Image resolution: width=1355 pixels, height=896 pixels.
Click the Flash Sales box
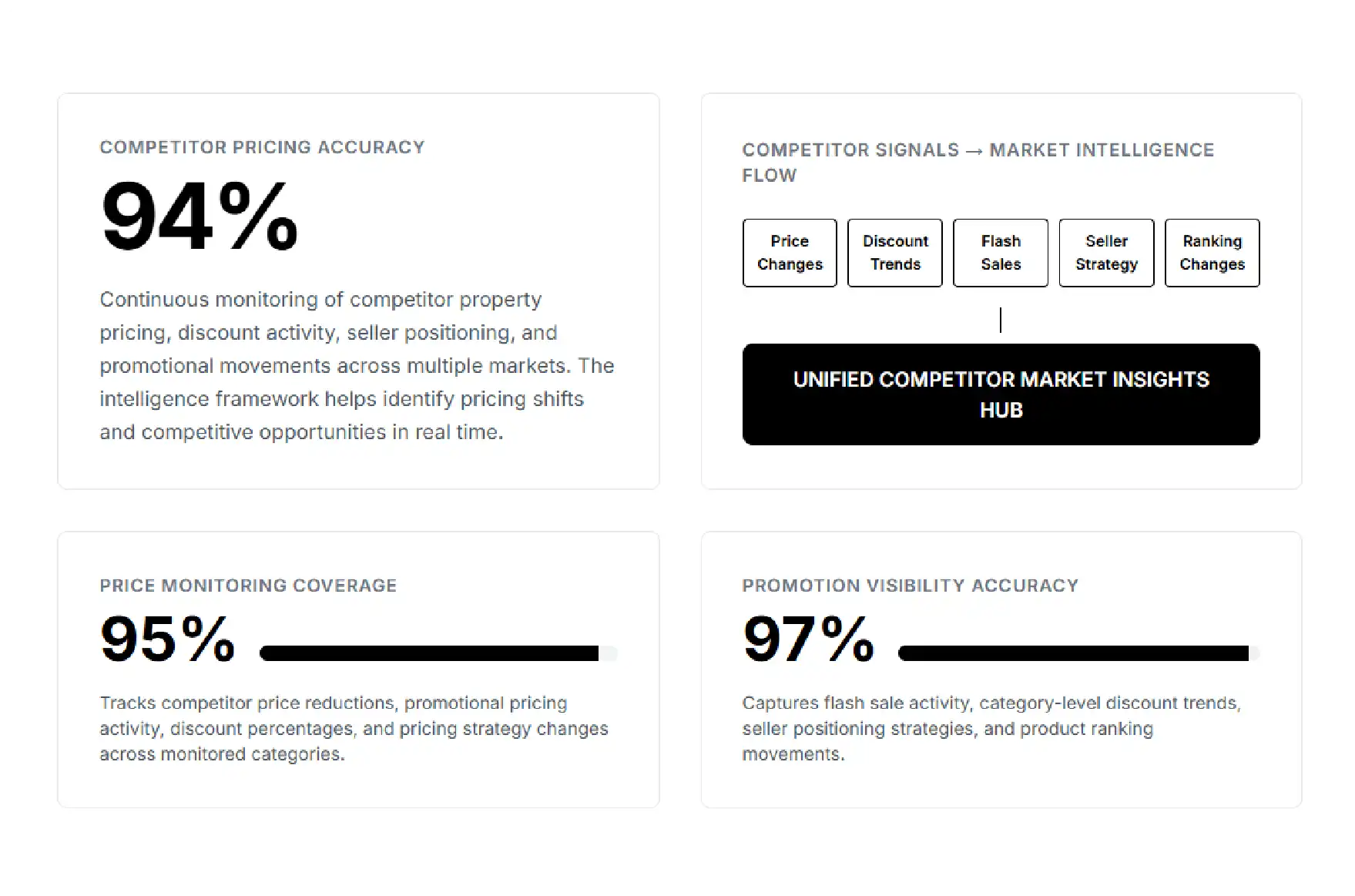pos(1001,253)
